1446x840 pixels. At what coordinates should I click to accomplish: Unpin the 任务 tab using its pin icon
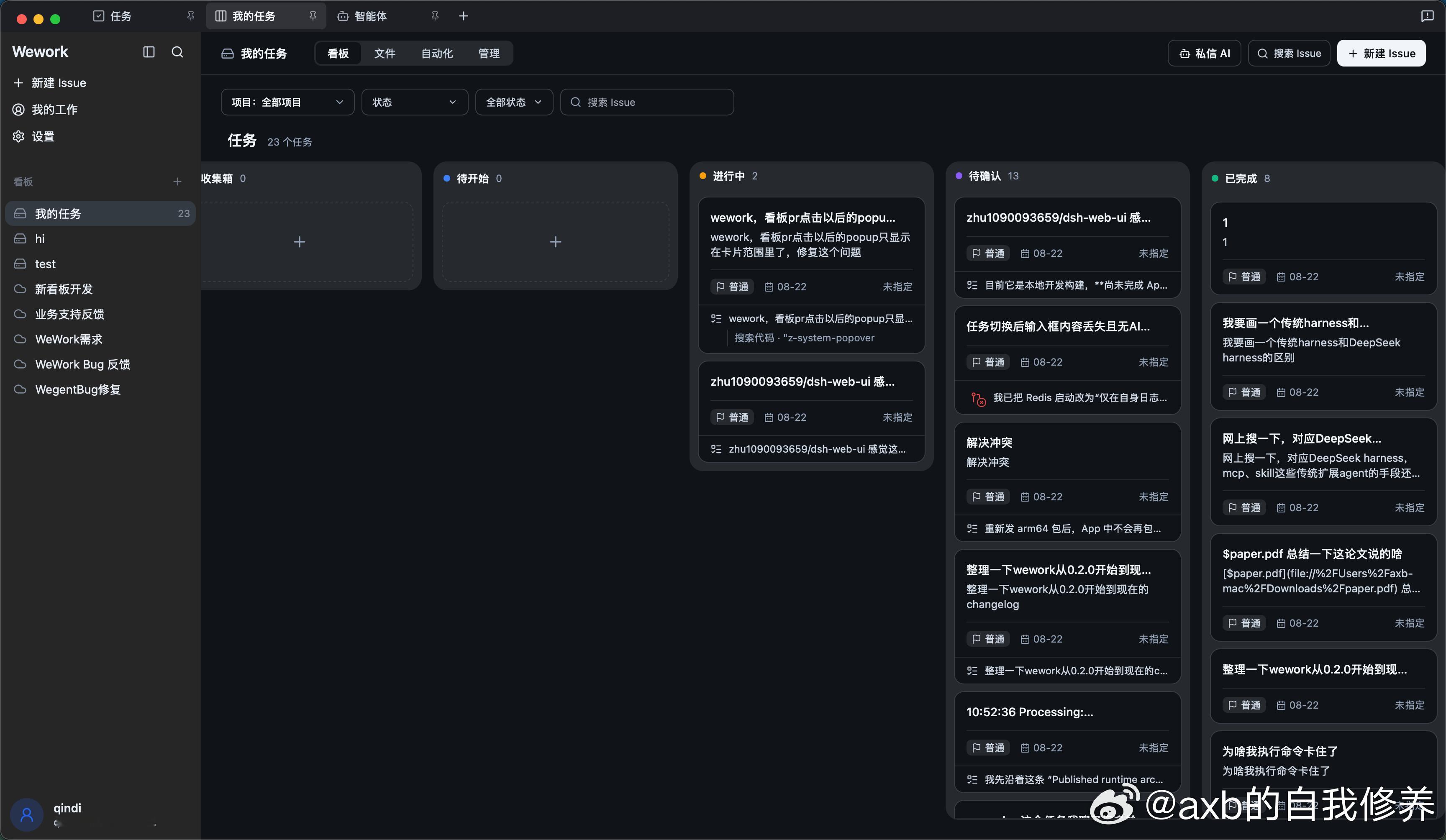point(191,16)
